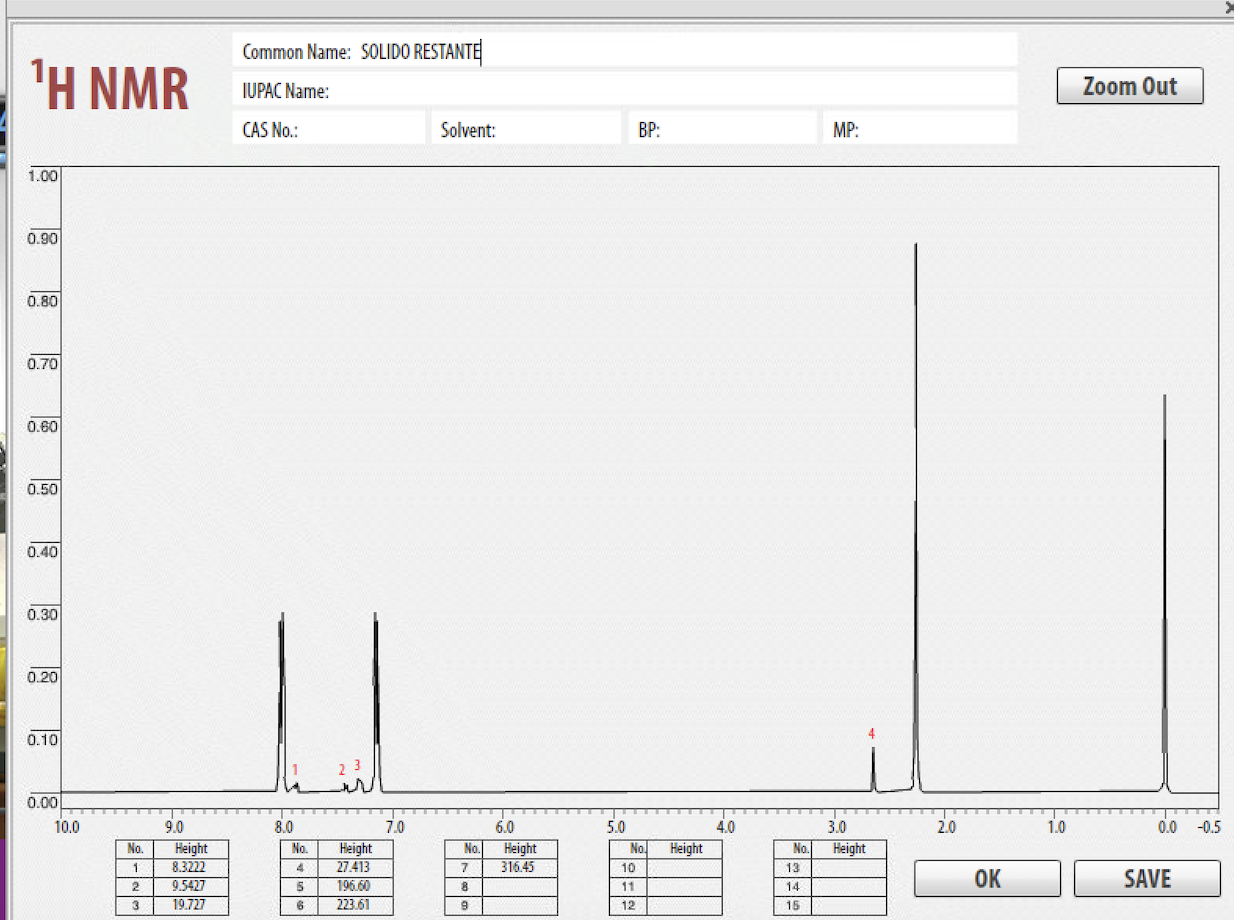The height and width of the screenshot is (920, 1234).
Task: Click the SAVE button
Action: coord(1146,878)
